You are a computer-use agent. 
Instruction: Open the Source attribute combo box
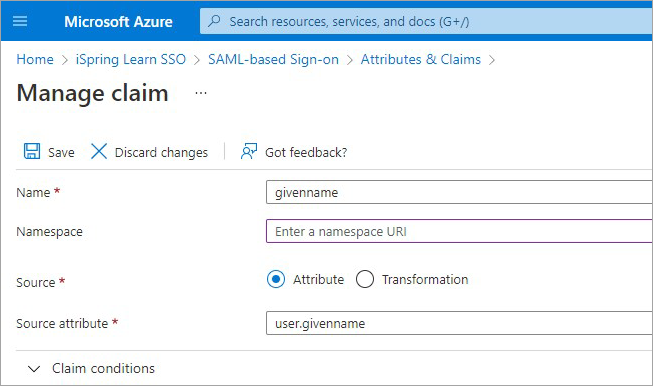(459, 323)
